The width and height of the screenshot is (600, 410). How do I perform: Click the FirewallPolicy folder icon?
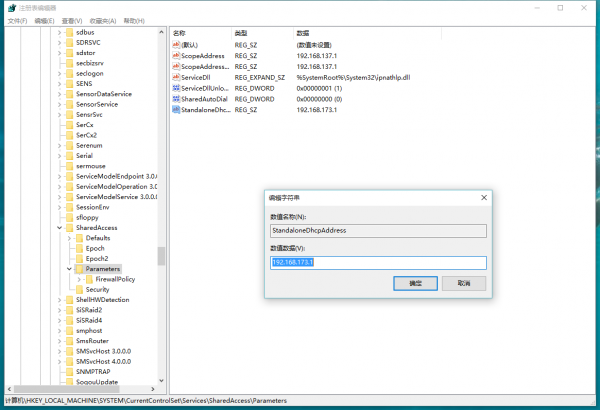point(89,279)
